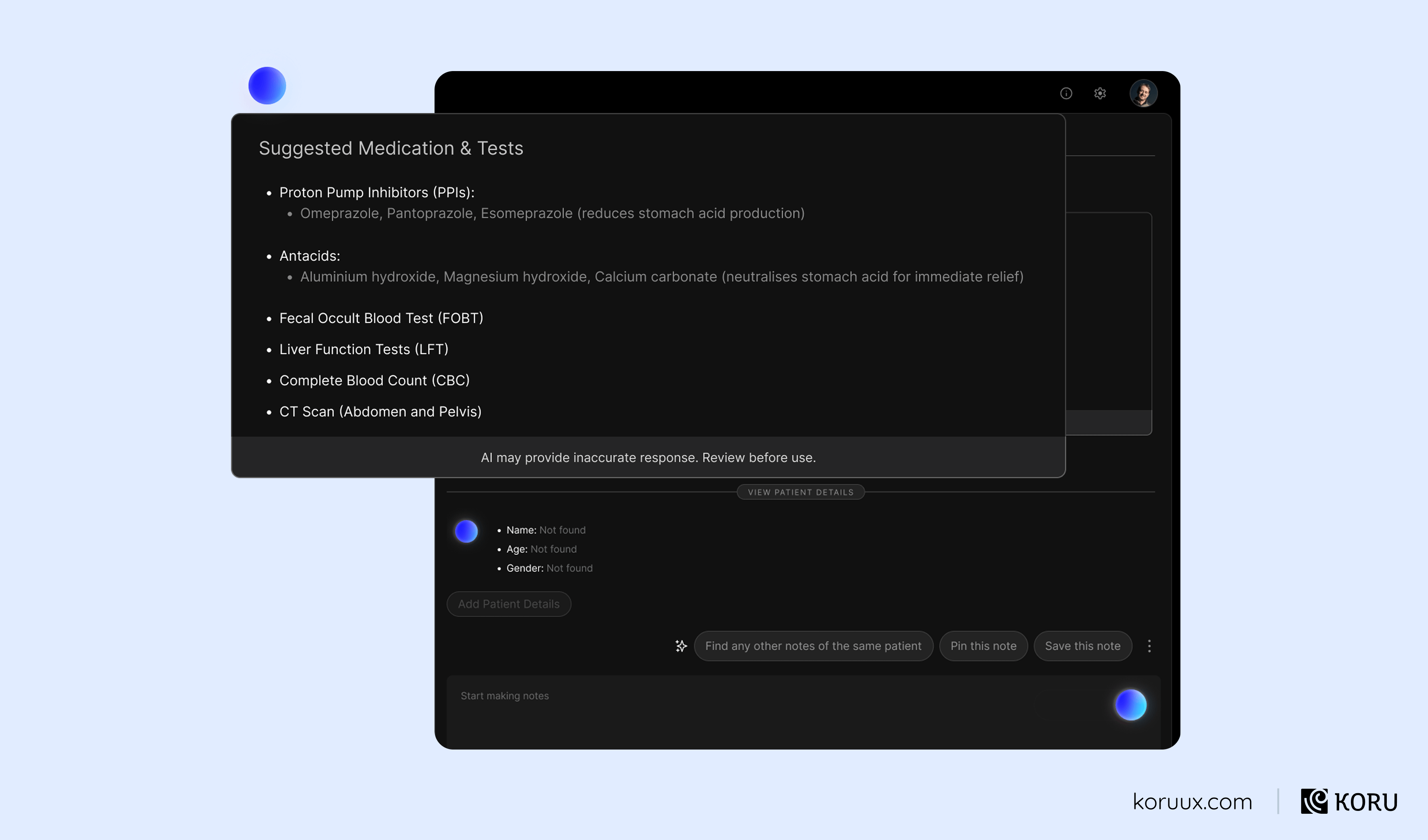
Task: Select the Aluminium hydroxide, Magnesium hydroxide line
Action: click(x=661, y=277)
